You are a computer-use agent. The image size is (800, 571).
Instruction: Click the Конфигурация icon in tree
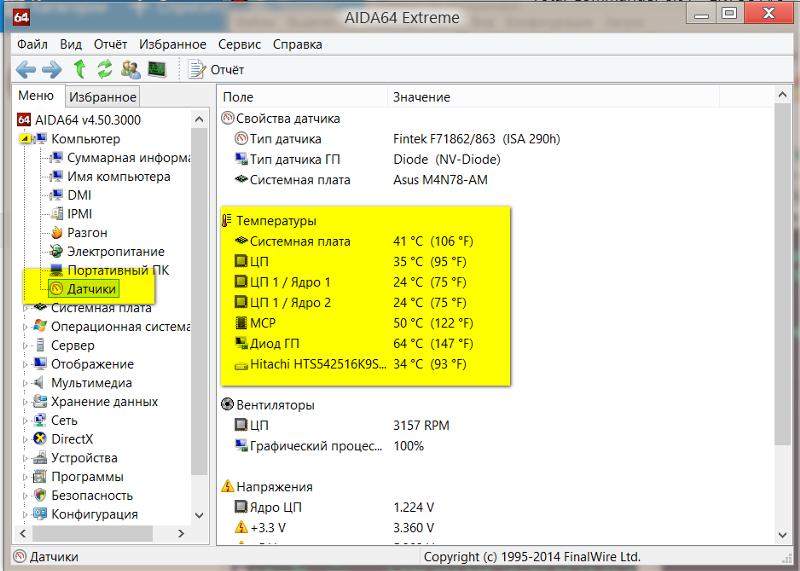40,514
